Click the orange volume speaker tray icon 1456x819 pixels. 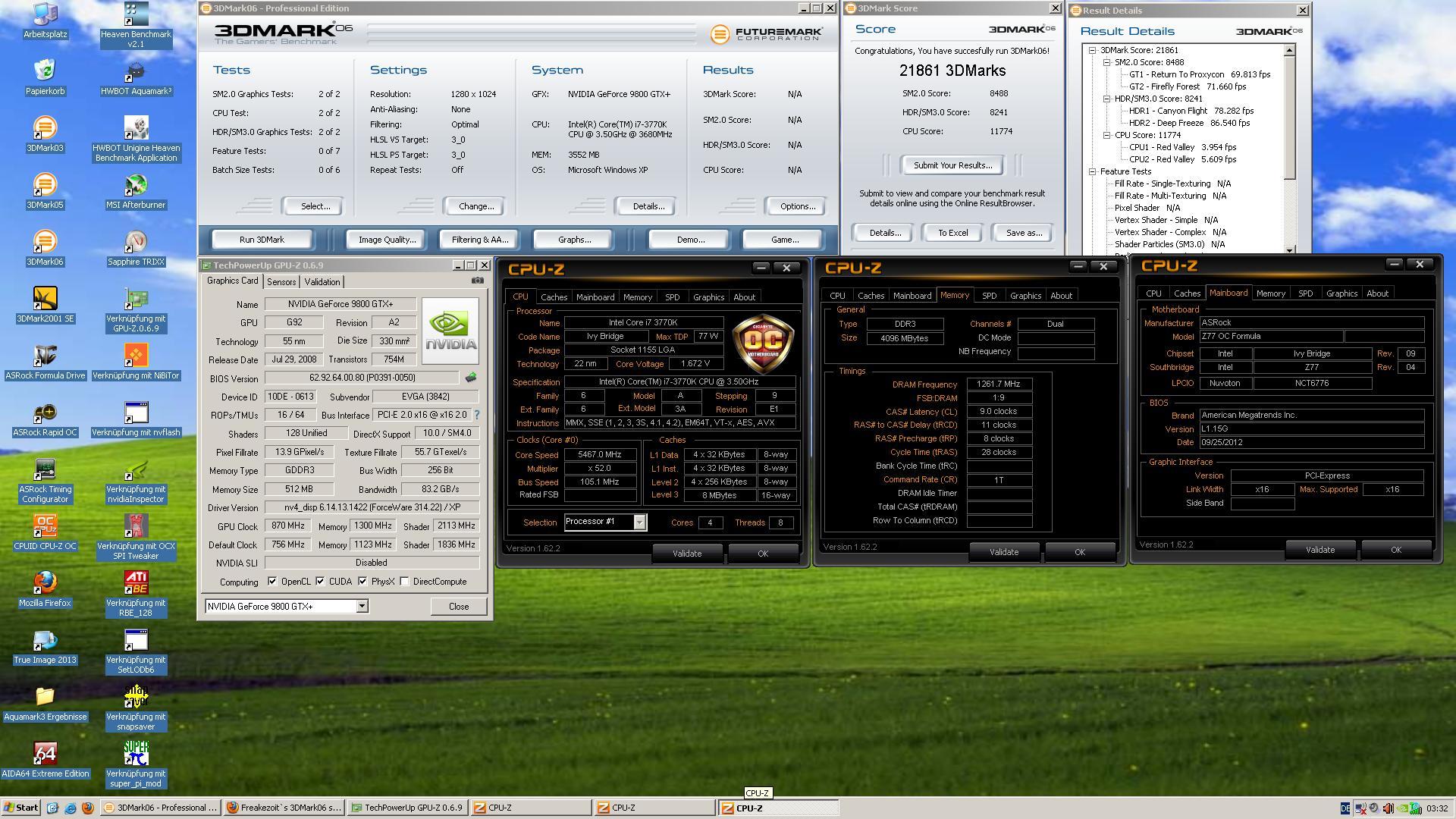(1388, 808)
